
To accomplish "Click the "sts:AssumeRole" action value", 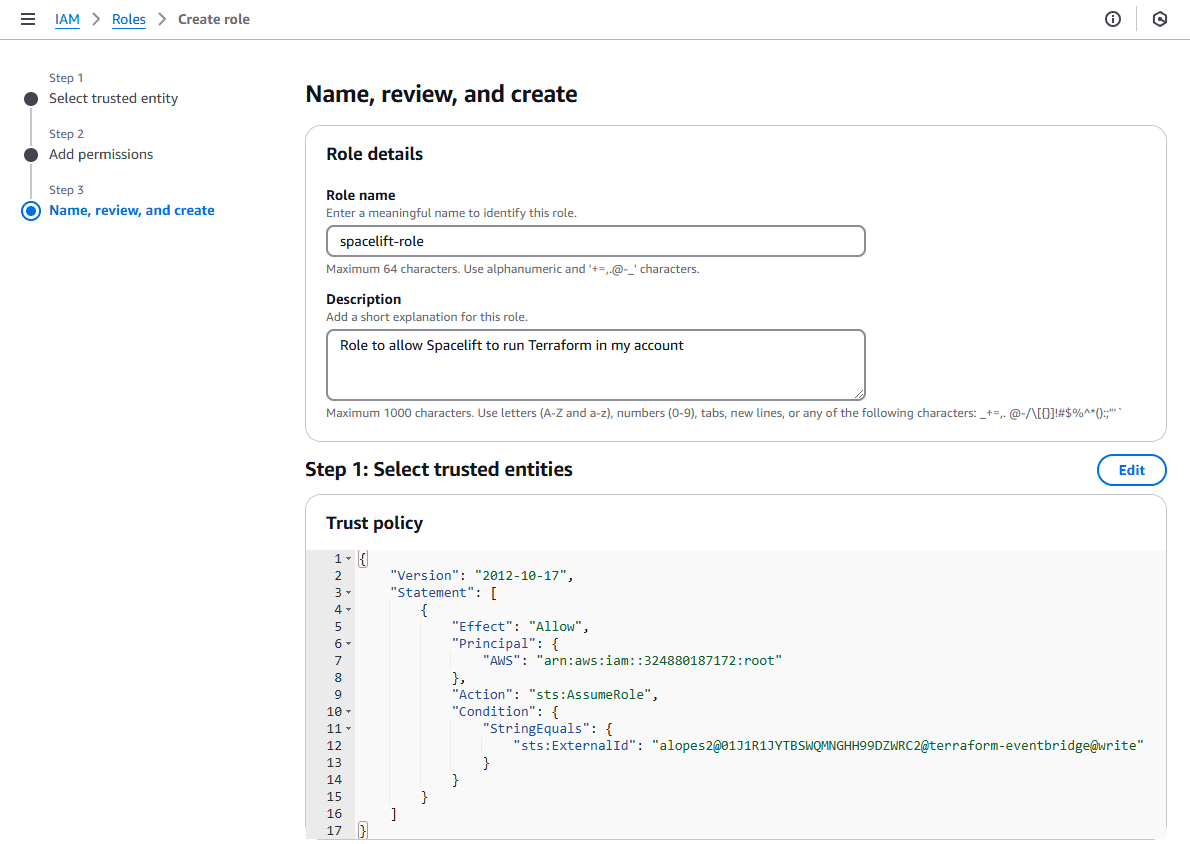I will [590, 694].
